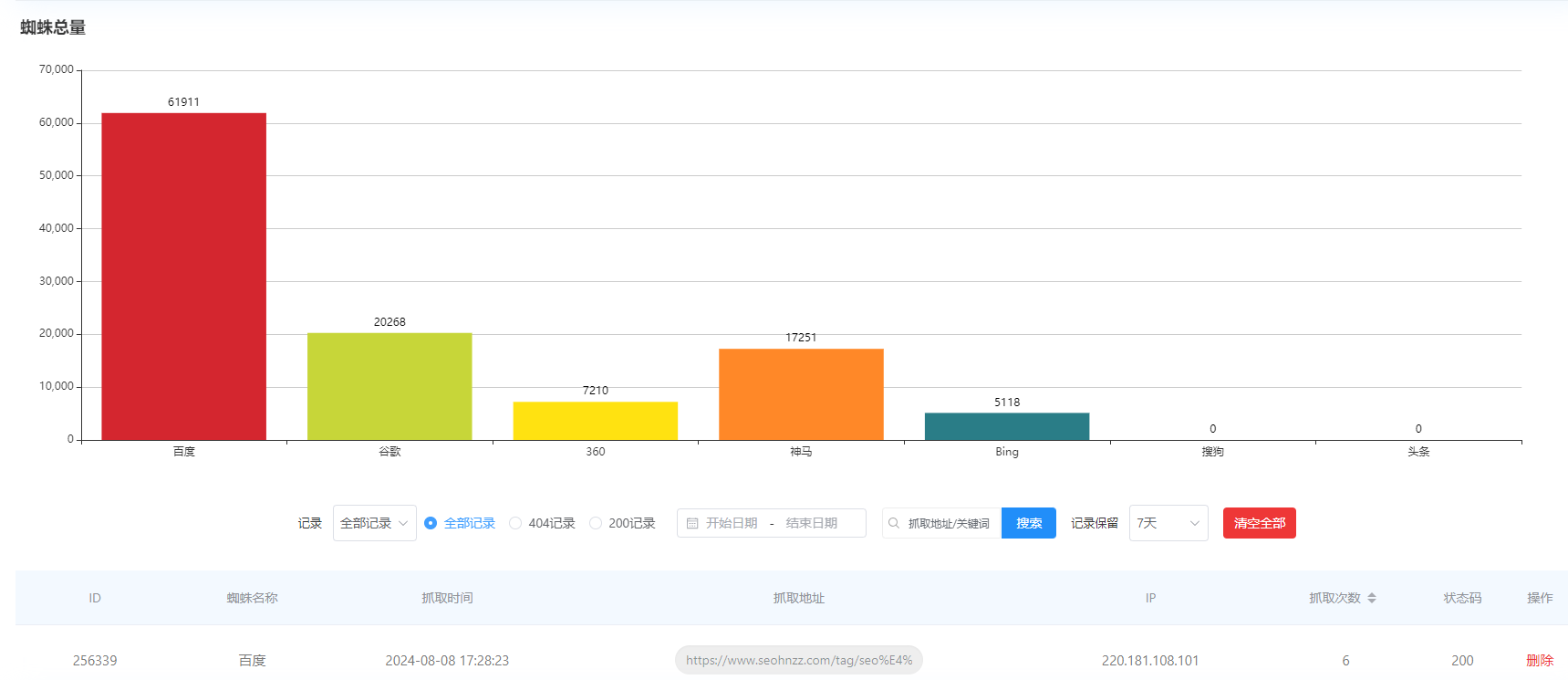Click the 蜘蛛名称 column header
1568x680 pixels.
(x=253, y=598)
